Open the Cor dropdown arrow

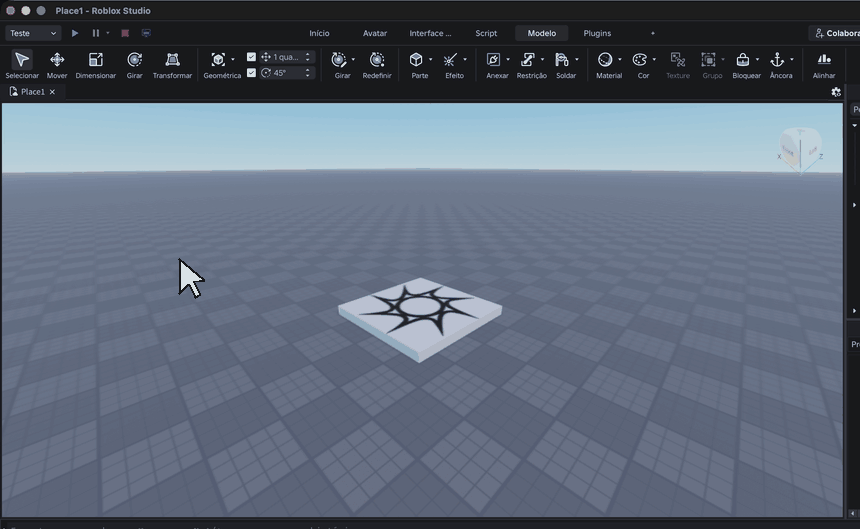pyautogui.click(x=654, y=59)
